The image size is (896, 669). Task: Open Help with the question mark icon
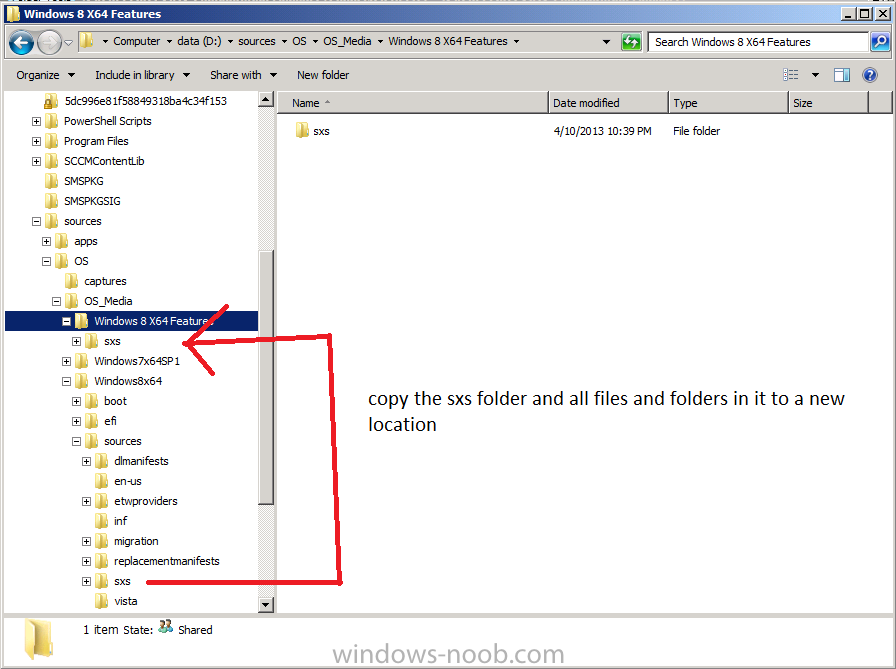(x=870, y=75)
